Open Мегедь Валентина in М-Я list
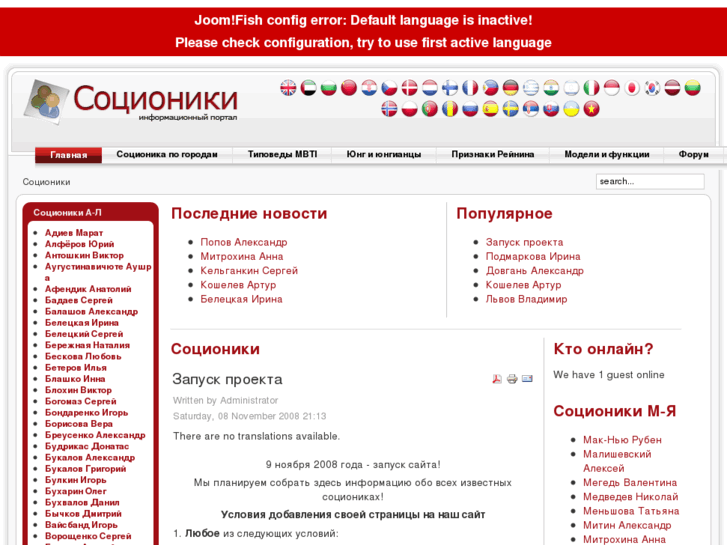The image size is (727, 545). click(x=630, y=482)
